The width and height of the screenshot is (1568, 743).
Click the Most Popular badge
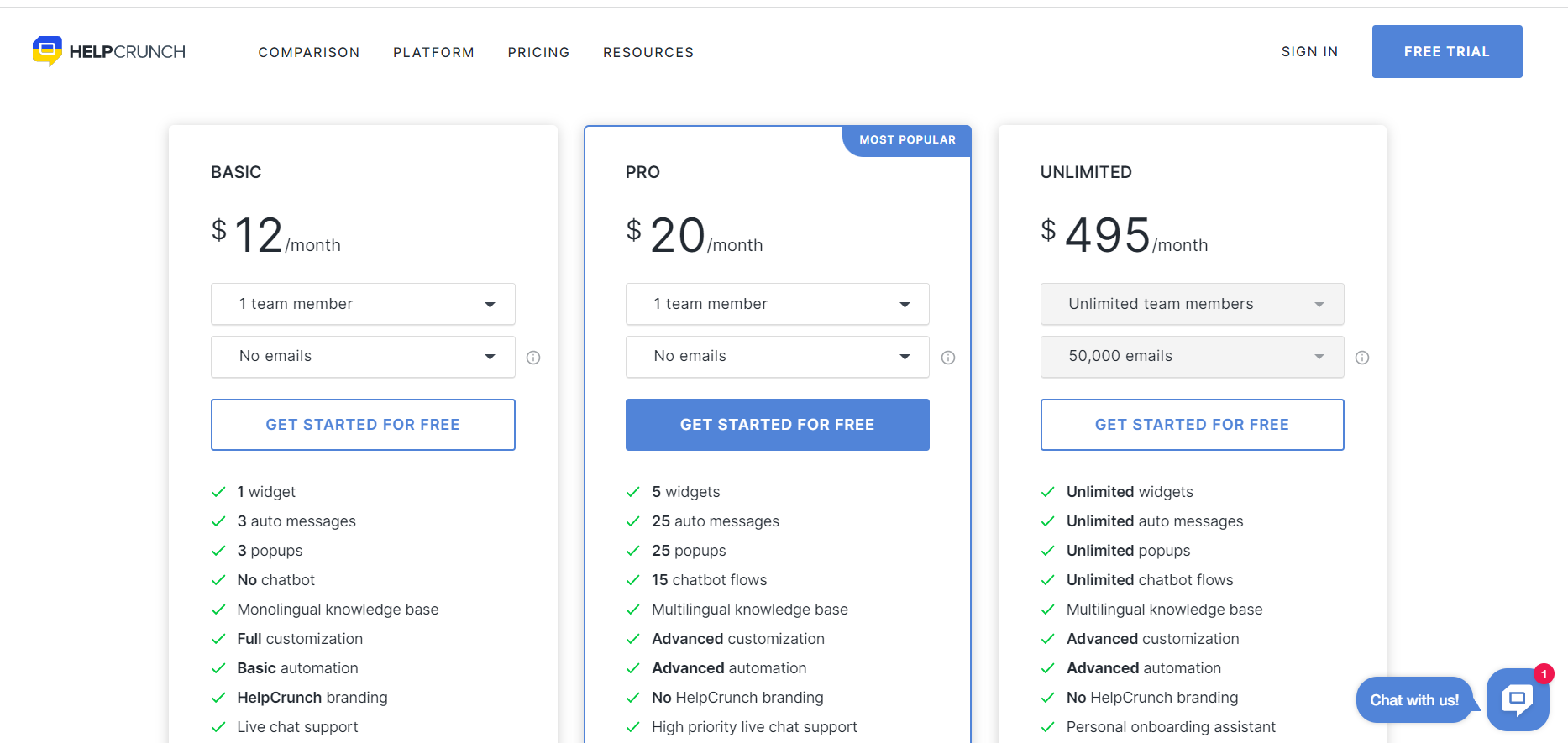pos(907,140)
